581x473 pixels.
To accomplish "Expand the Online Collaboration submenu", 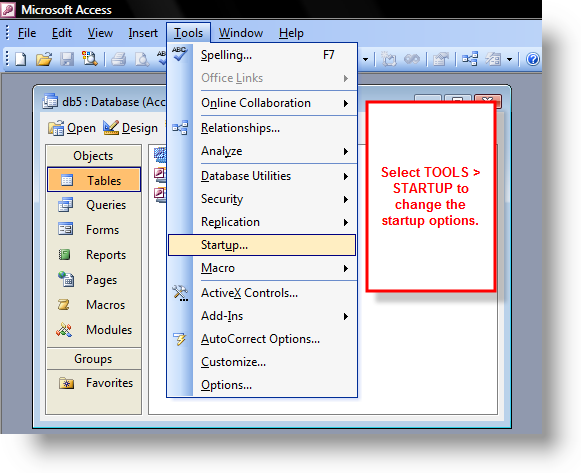I will 262,103.
